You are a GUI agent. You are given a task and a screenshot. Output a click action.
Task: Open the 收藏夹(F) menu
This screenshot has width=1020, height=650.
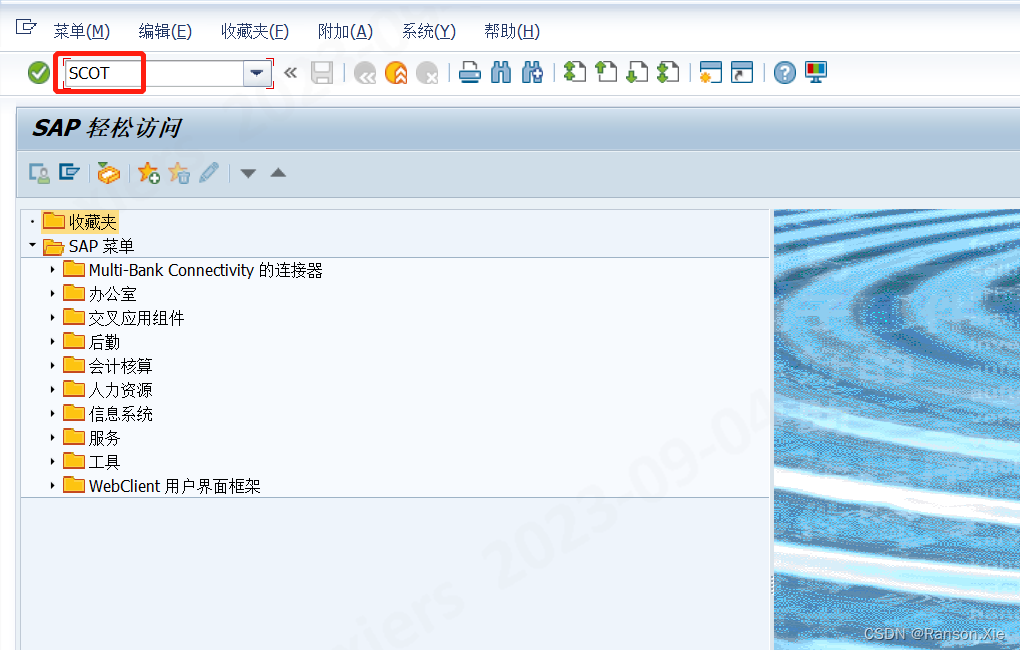click(x=255, y=31)
